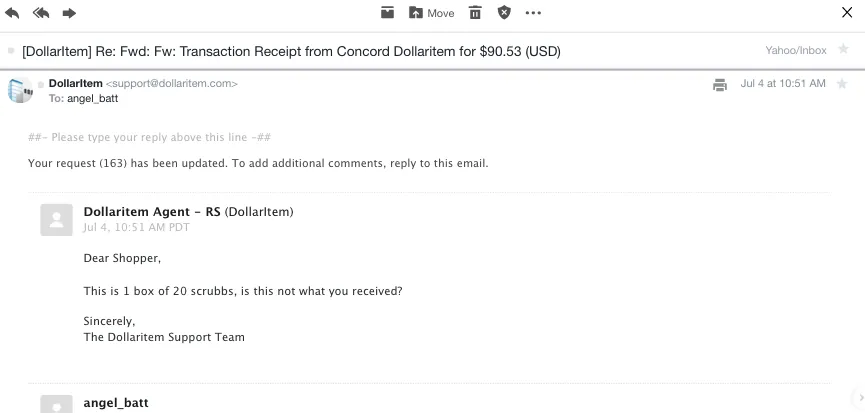Click the support@dollaritem.com address
The width and height of the screenshot is (865, 413).
point(171,84)
